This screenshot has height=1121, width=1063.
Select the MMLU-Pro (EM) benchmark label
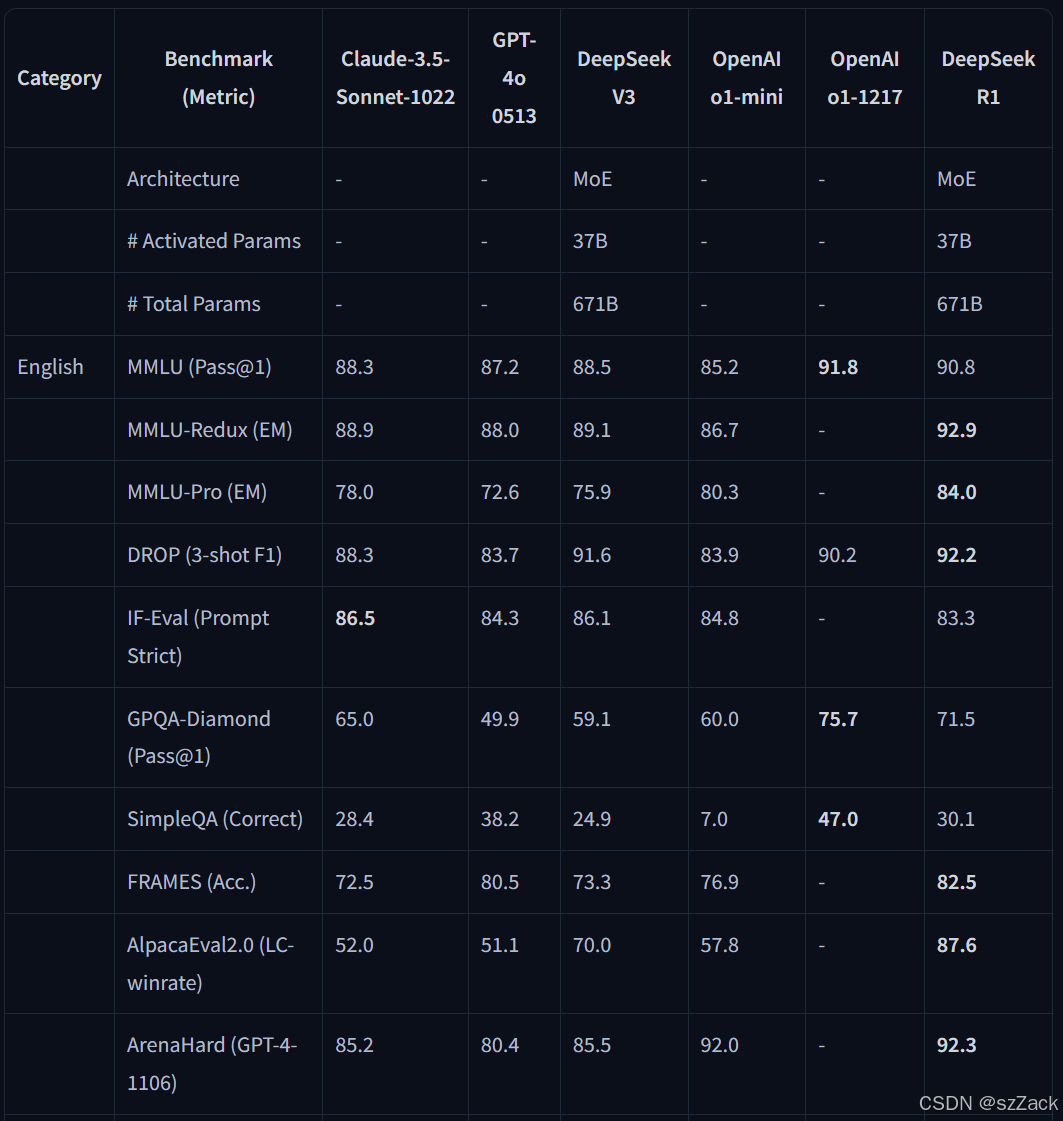[197, 492]
